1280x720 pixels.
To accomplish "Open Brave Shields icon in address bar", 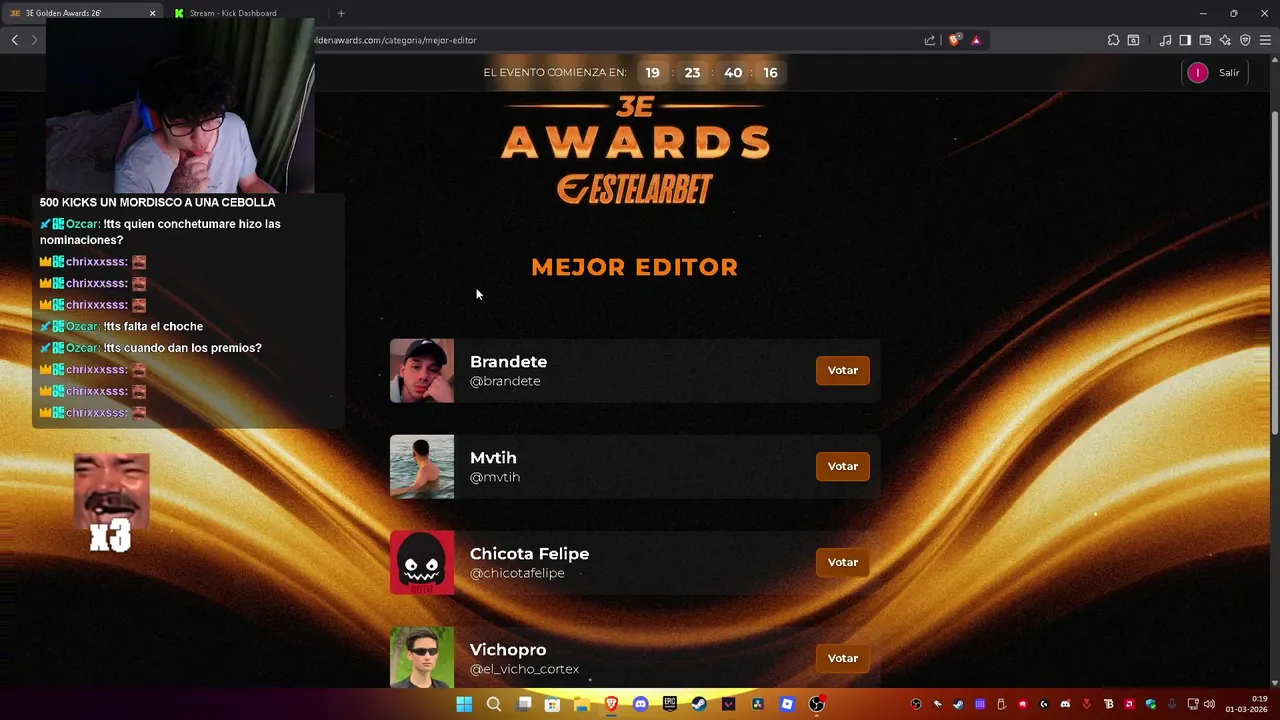I will pyautogui.click(x=955, y=40).
